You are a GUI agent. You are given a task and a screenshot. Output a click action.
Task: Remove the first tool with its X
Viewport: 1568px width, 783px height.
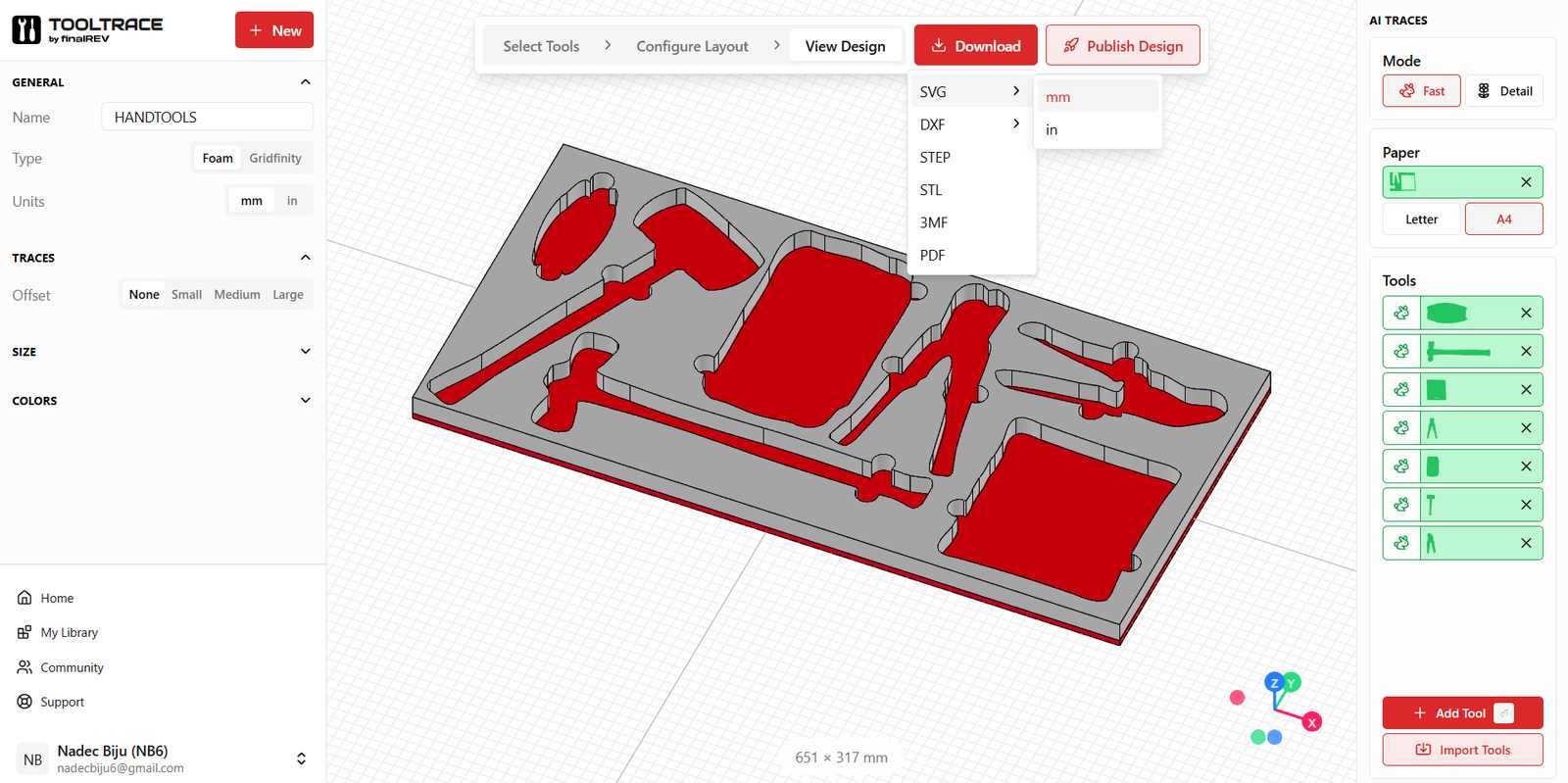coord(1526,313)
